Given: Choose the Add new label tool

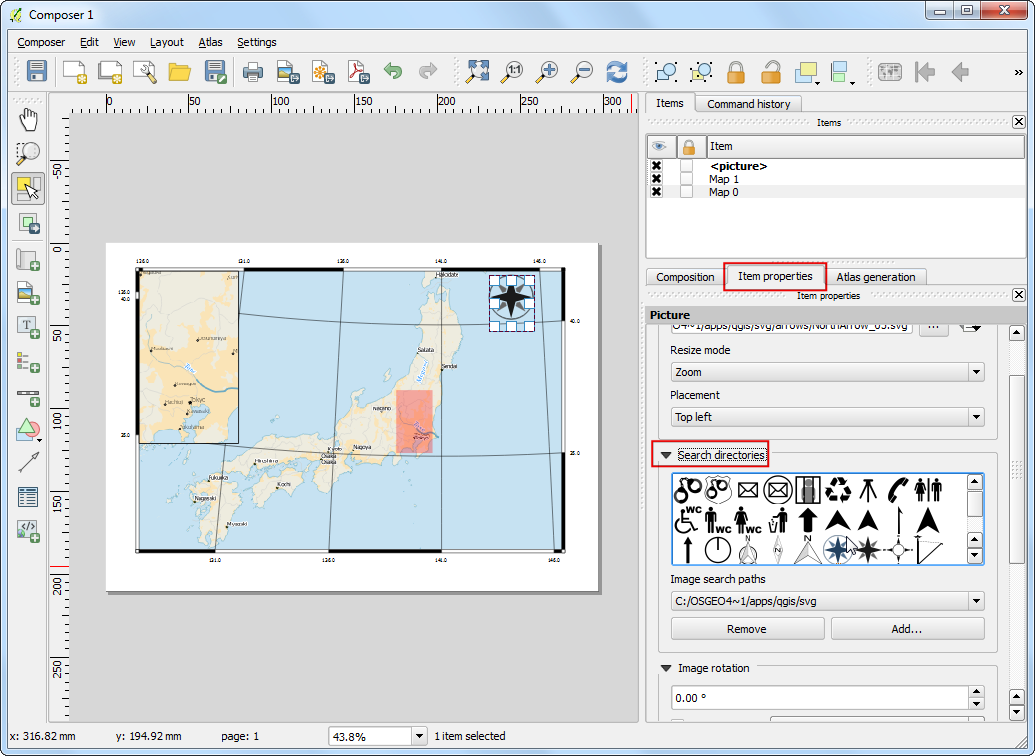Looking at the screenshot, I should point(28,326).
